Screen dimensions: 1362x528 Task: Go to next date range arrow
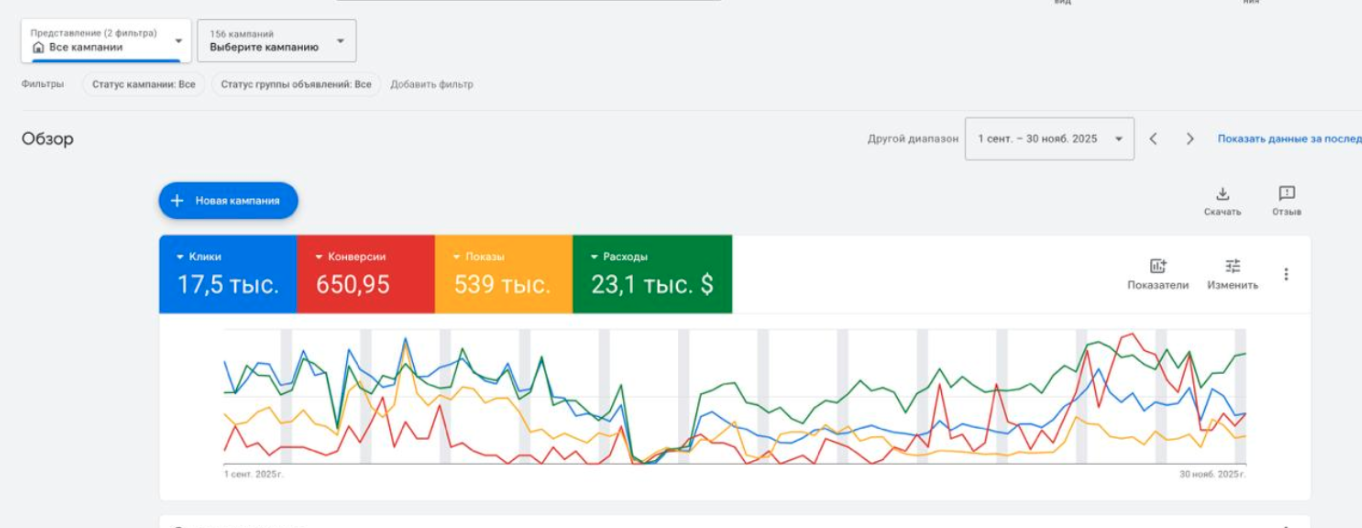click(x=1190, y=139)
